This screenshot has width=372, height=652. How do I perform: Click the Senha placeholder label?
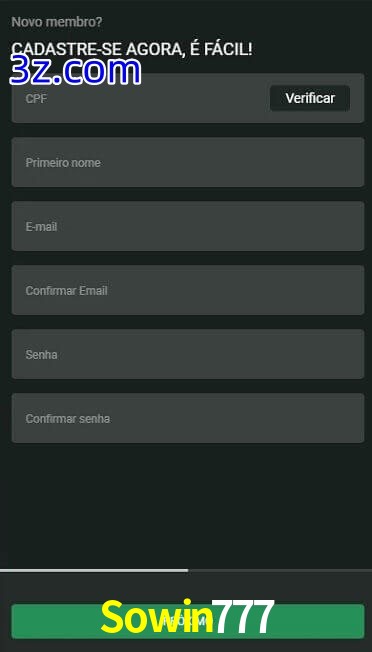pos(41,355)
